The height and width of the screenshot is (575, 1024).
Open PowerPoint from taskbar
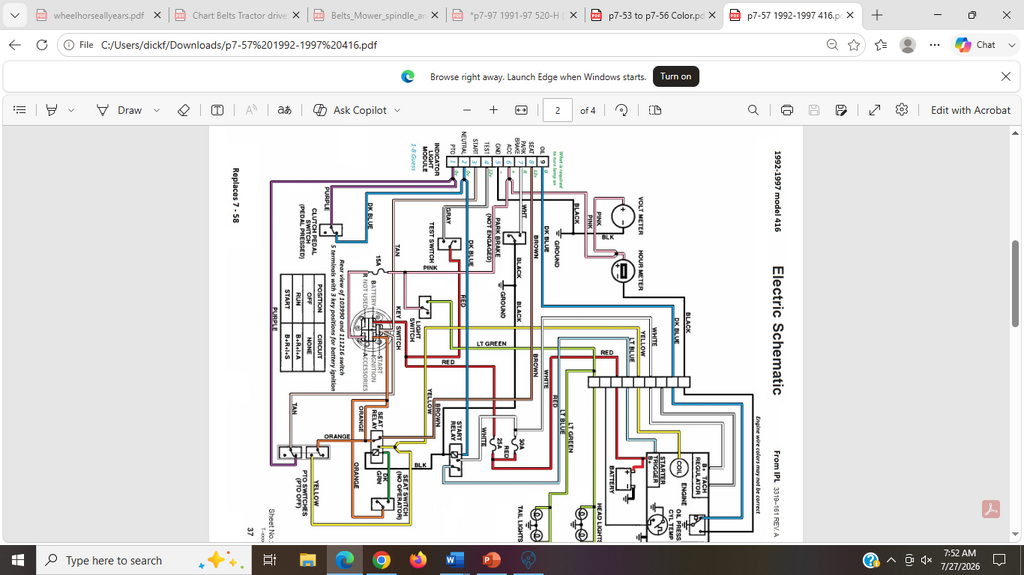click(x=491, y=560)
